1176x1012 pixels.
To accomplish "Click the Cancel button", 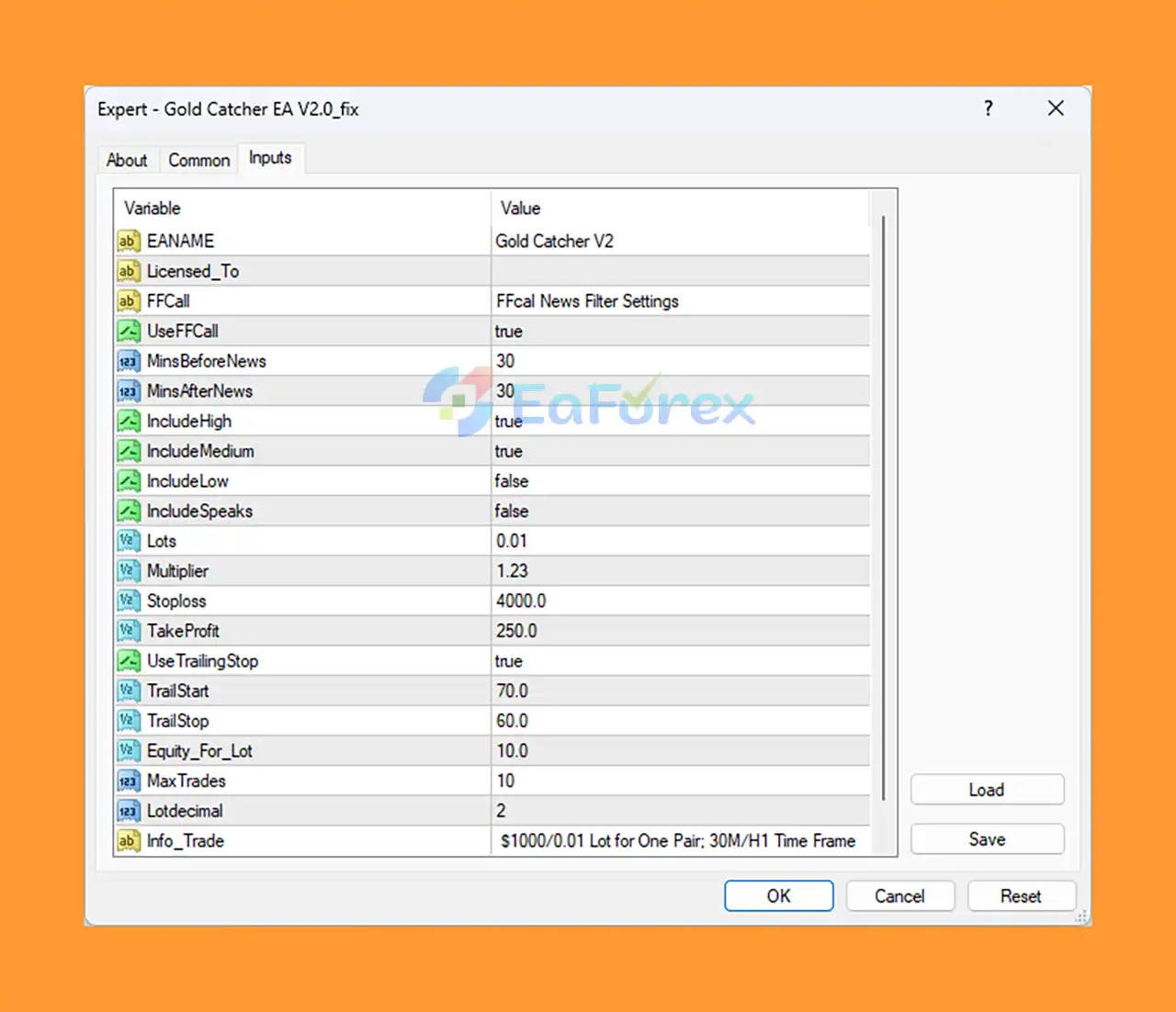I will (900, 896).
